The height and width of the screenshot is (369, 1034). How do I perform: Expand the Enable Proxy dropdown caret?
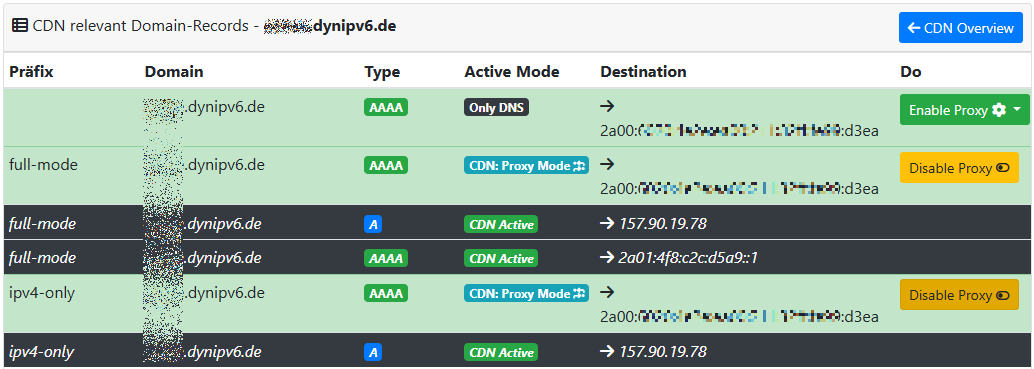1019,111
